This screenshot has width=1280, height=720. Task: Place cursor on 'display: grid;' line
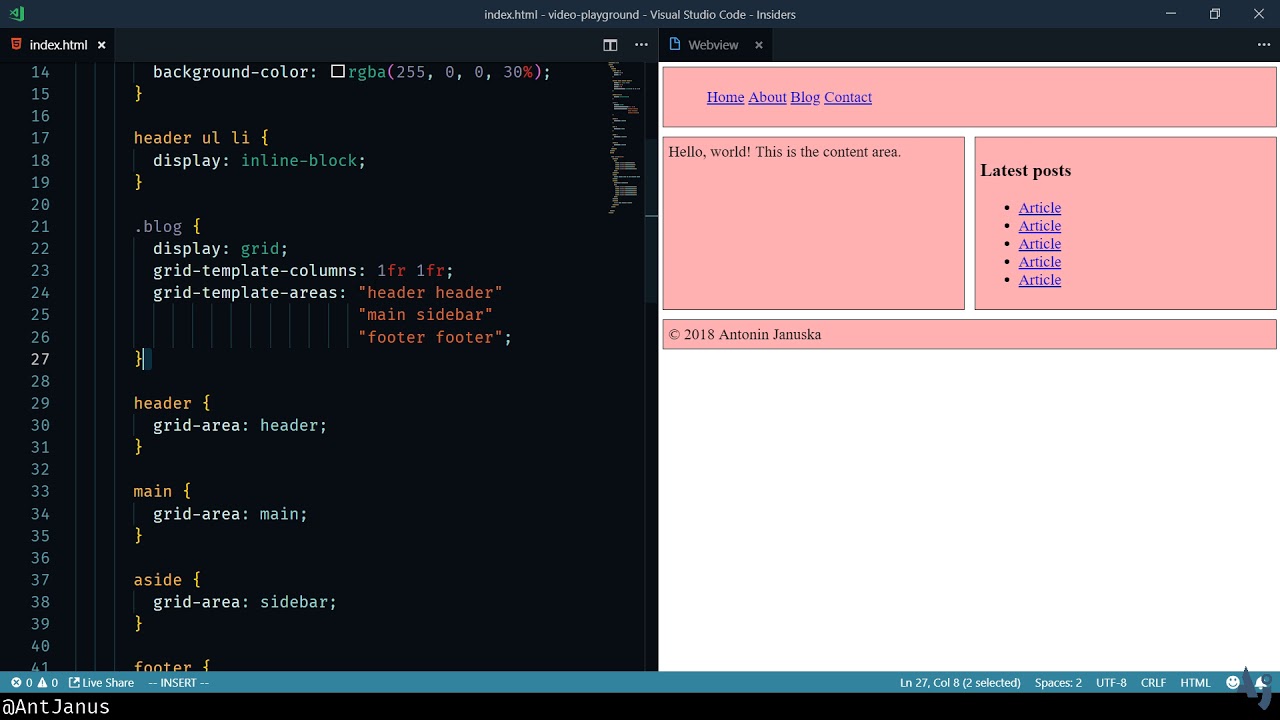[220, 249]
